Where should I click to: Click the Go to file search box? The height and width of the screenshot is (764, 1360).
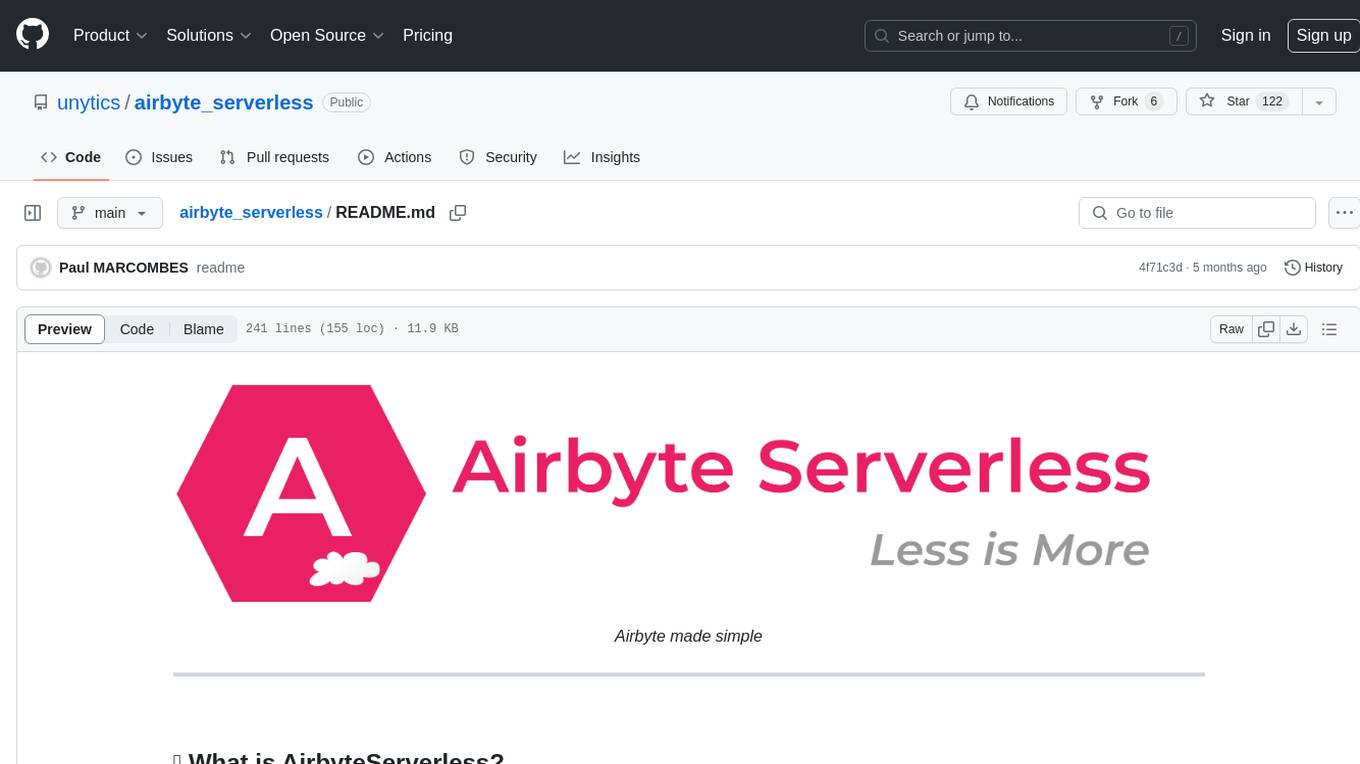point(1197,213)
